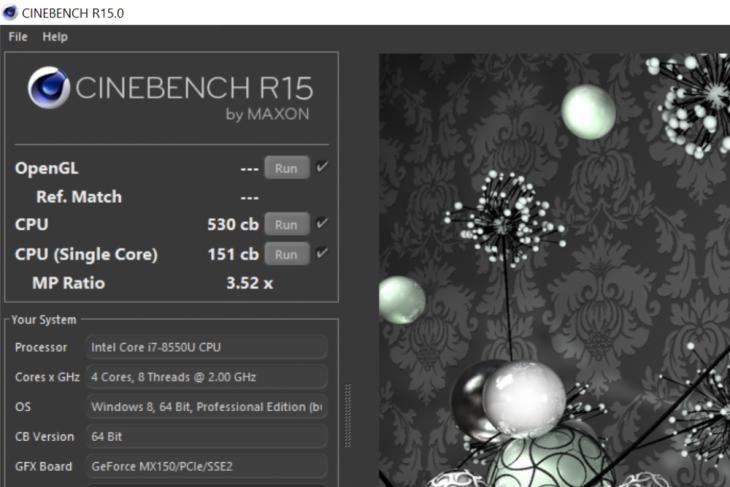This screenshot has width=730, height=487.
Task: Open the Help menu
Action: [x=55, y=37]
